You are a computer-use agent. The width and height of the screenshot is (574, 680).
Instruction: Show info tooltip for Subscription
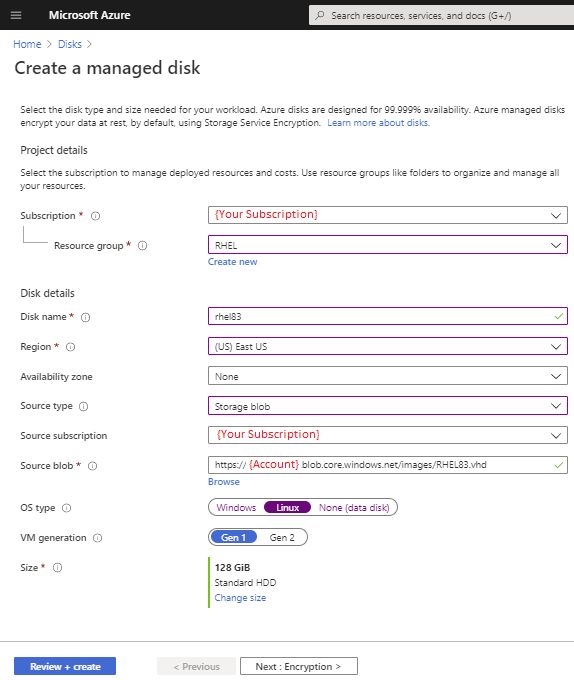[x=95, y=216]
